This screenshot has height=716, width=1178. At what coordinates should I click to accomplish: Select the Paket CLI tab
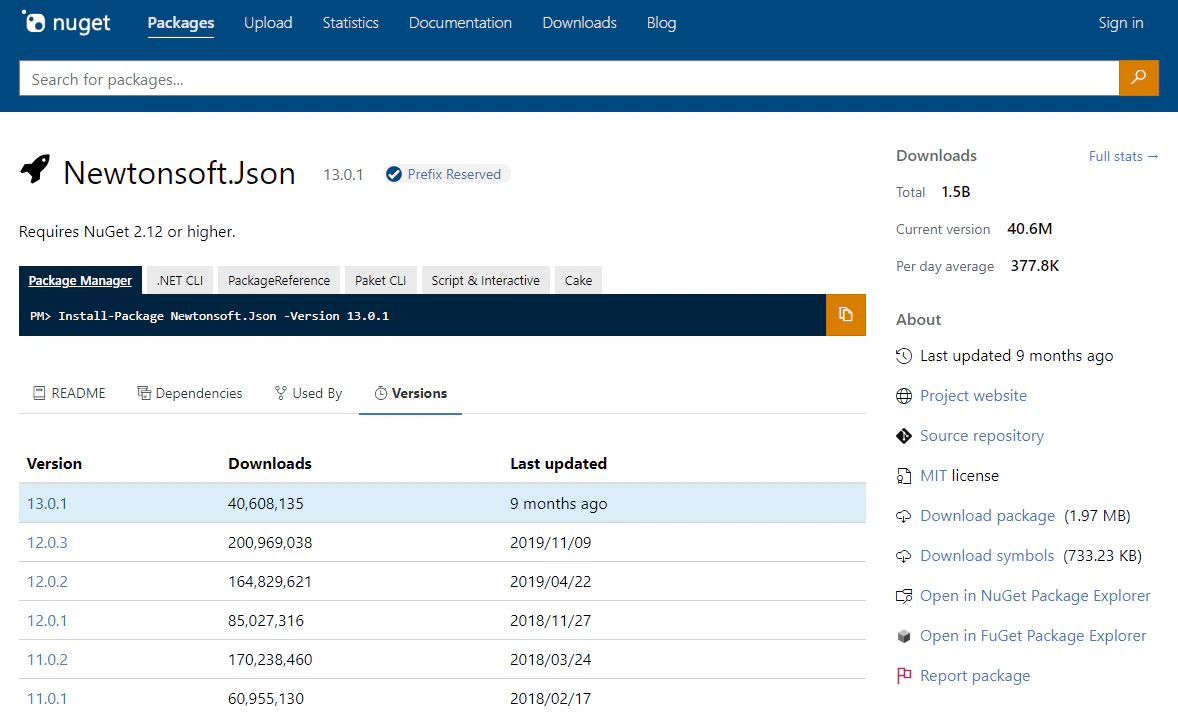click(x=380, y=280)
